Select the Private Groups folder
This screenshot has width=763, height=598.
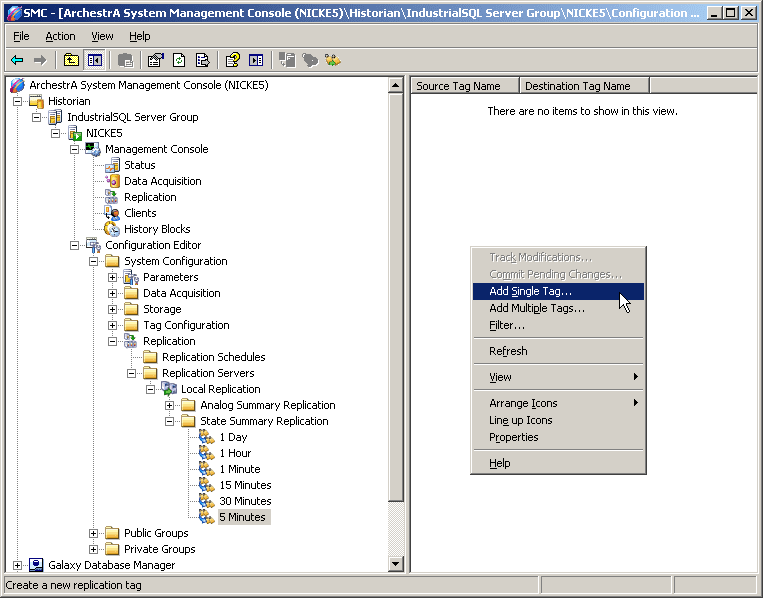click(160, 549)
